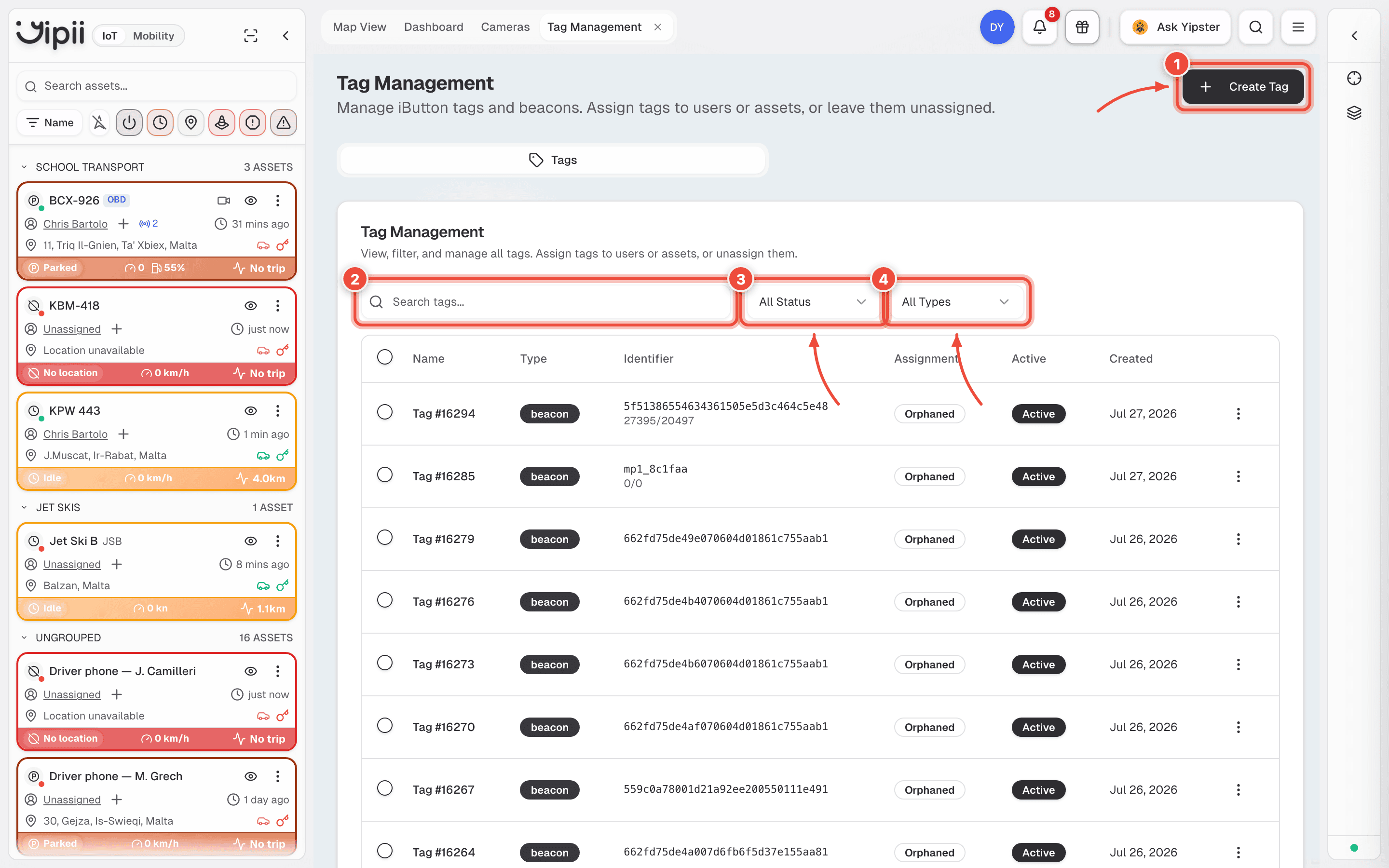Toggle the no-signal filter icon
This screenshot has width=1389, height=868.
click(99, 122)
